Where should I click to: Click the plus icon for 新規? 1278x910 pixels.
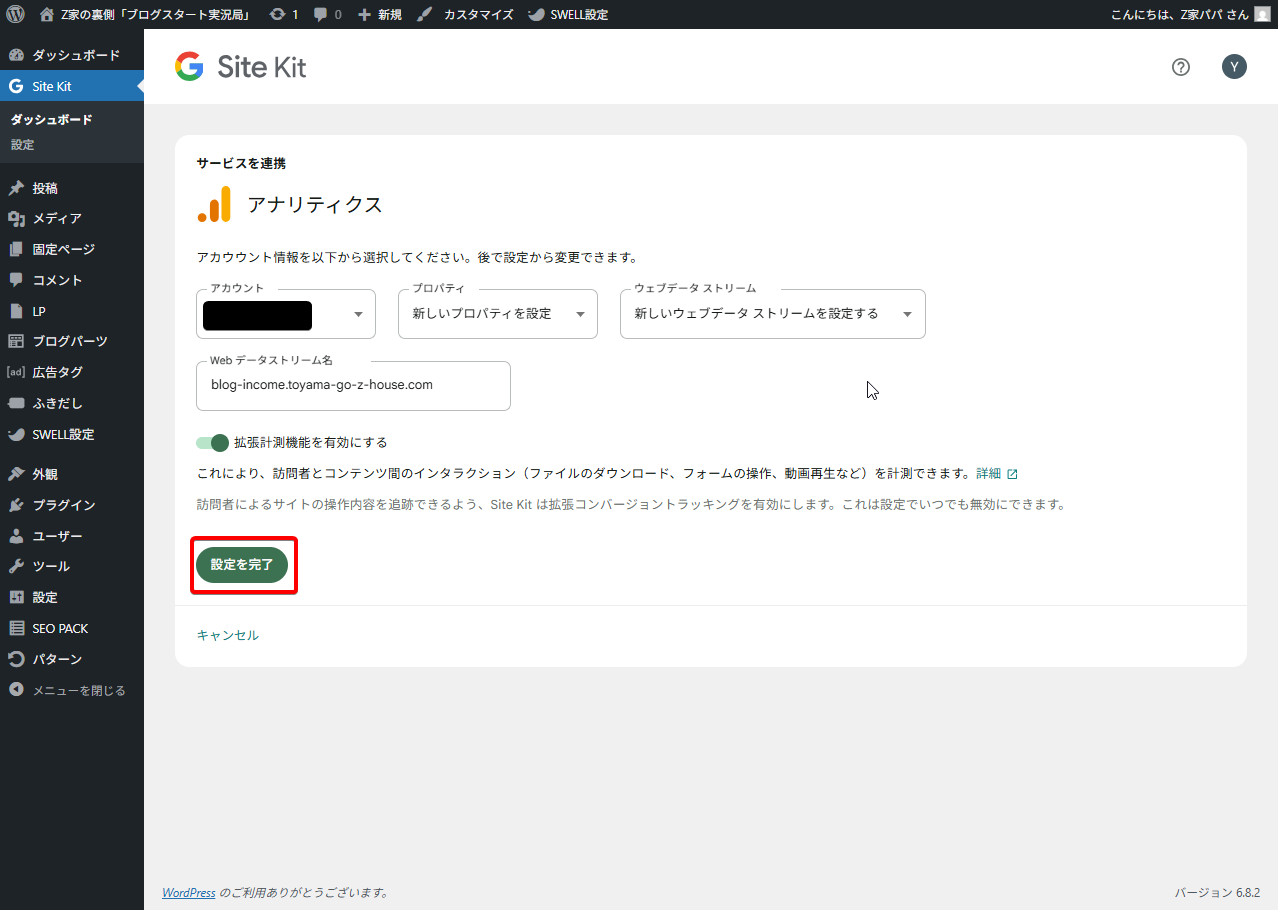(364, 14)
